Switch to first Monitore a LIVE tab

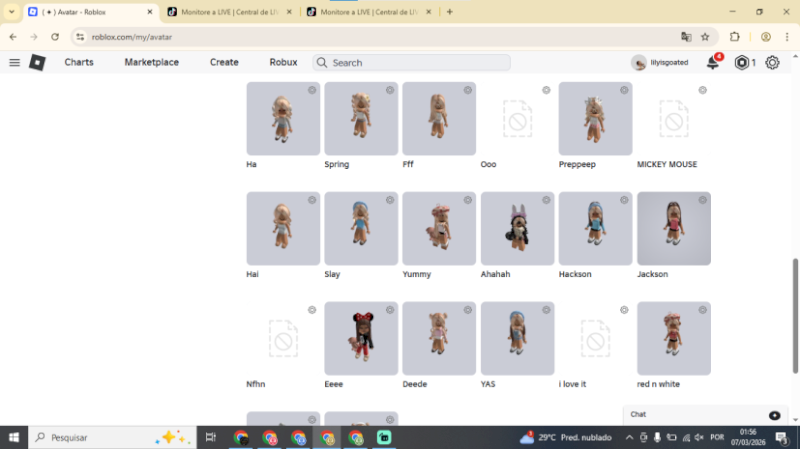(x=230, y=12)
